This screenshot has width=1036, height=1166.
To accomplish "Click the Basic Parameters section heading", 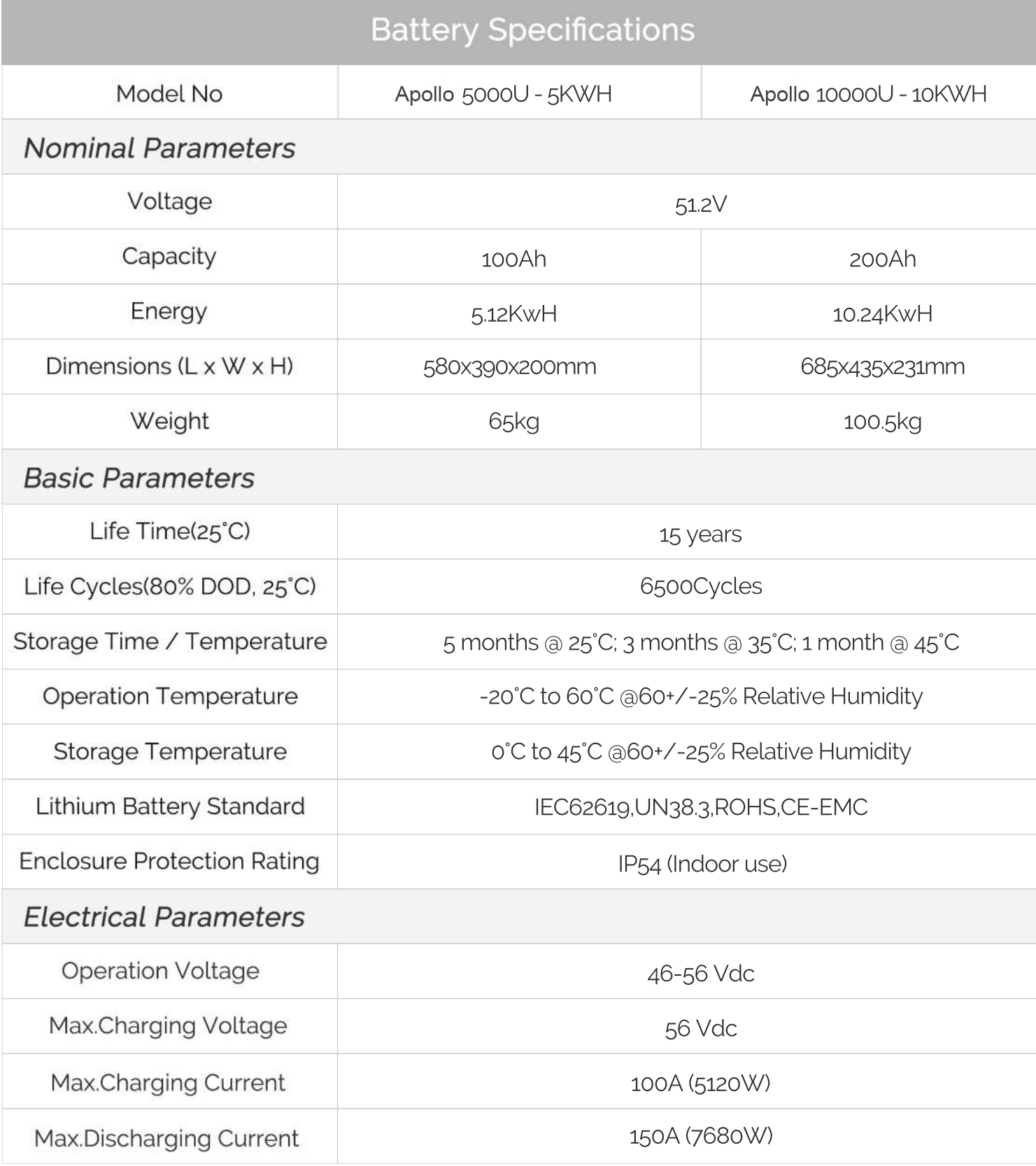I will point(139,478).
